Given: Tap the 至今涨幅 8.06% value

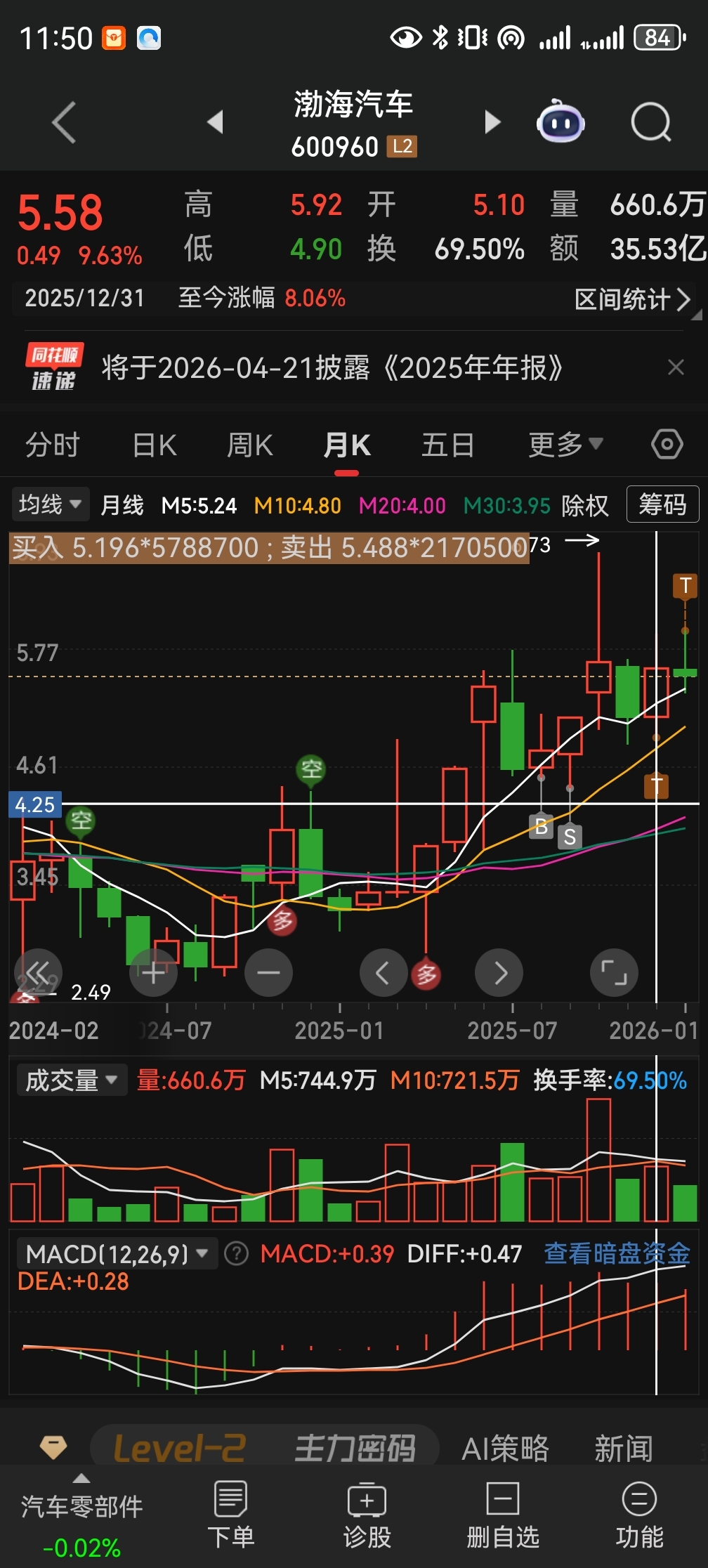Looking at the screenshot, I should click(x=315, y=298).
